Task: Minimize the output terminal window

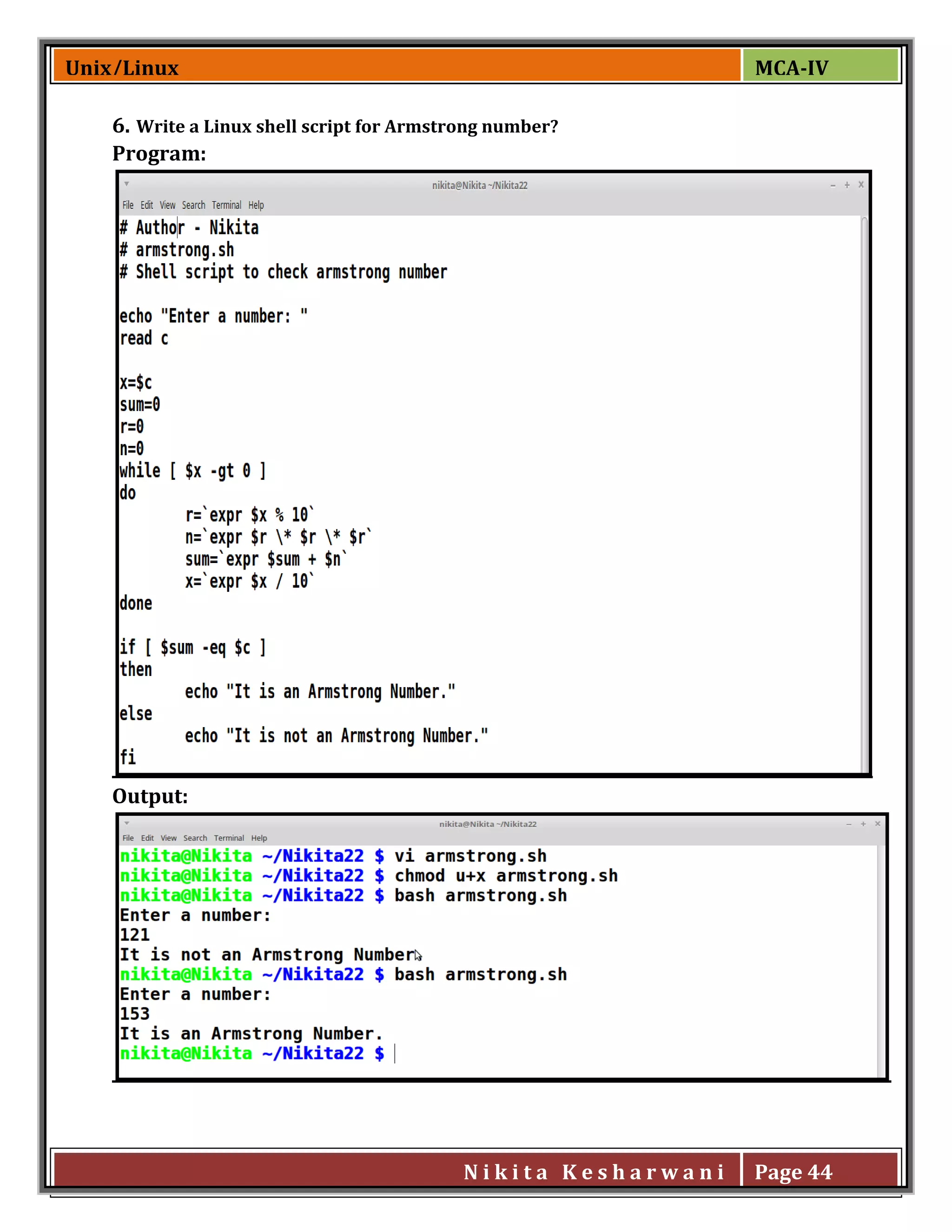Action: (x=849, y=824)
